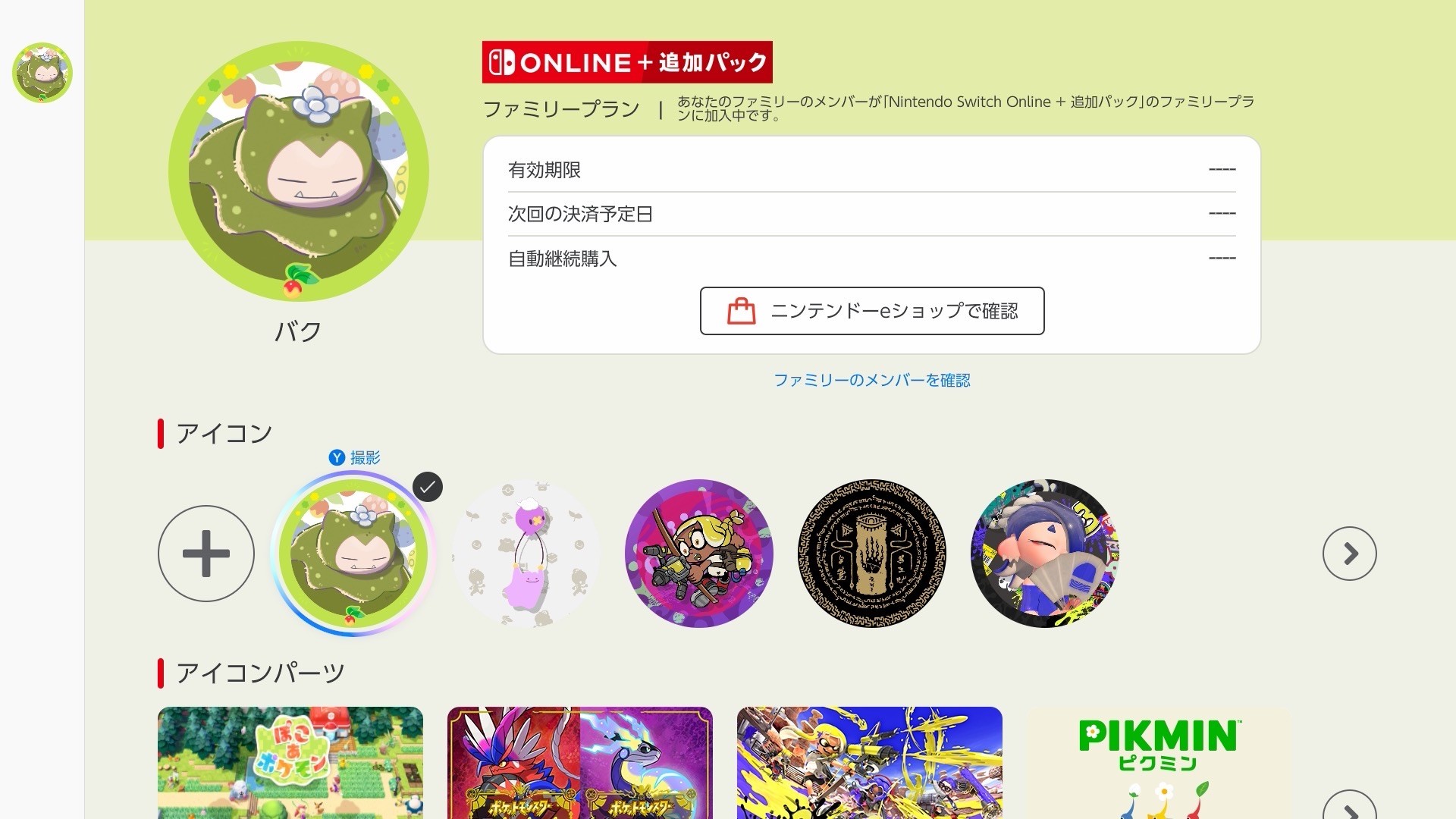Pick the blue-haired Splatoon idol icon

point(1045,554)
